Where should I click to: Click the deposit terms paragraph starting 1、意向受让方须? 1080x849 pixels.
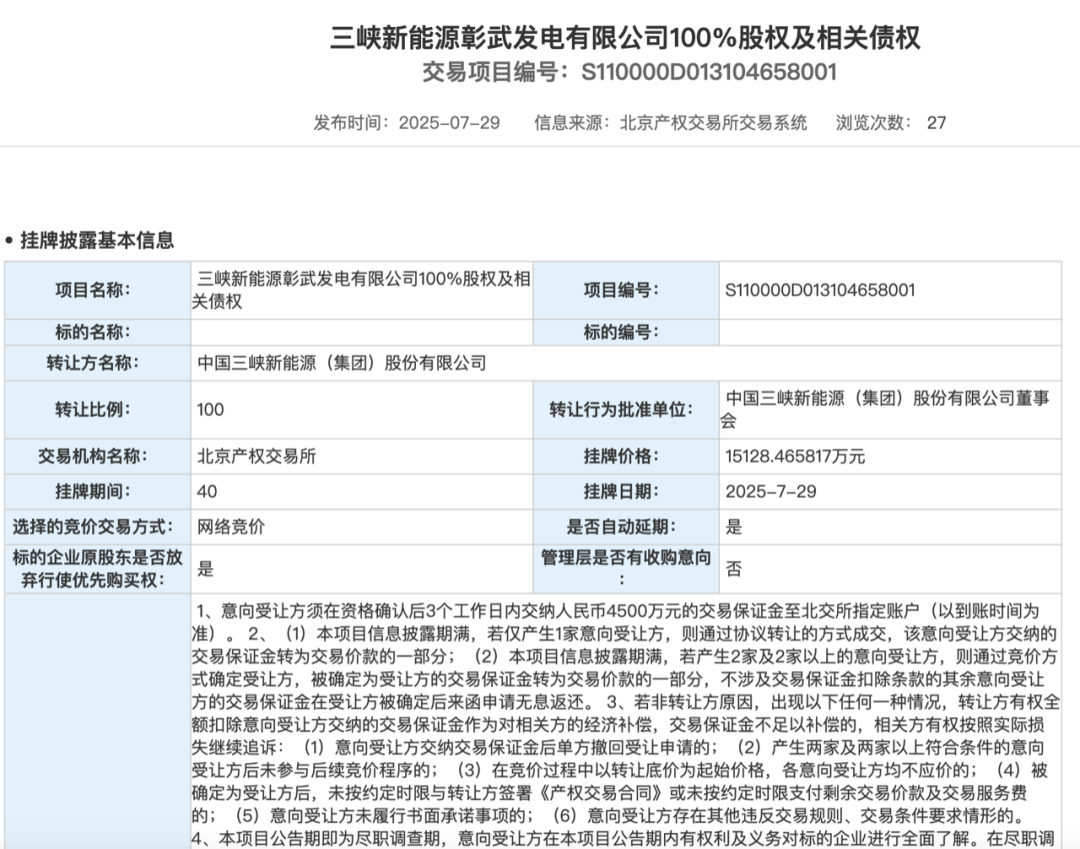tap(626, 724)
